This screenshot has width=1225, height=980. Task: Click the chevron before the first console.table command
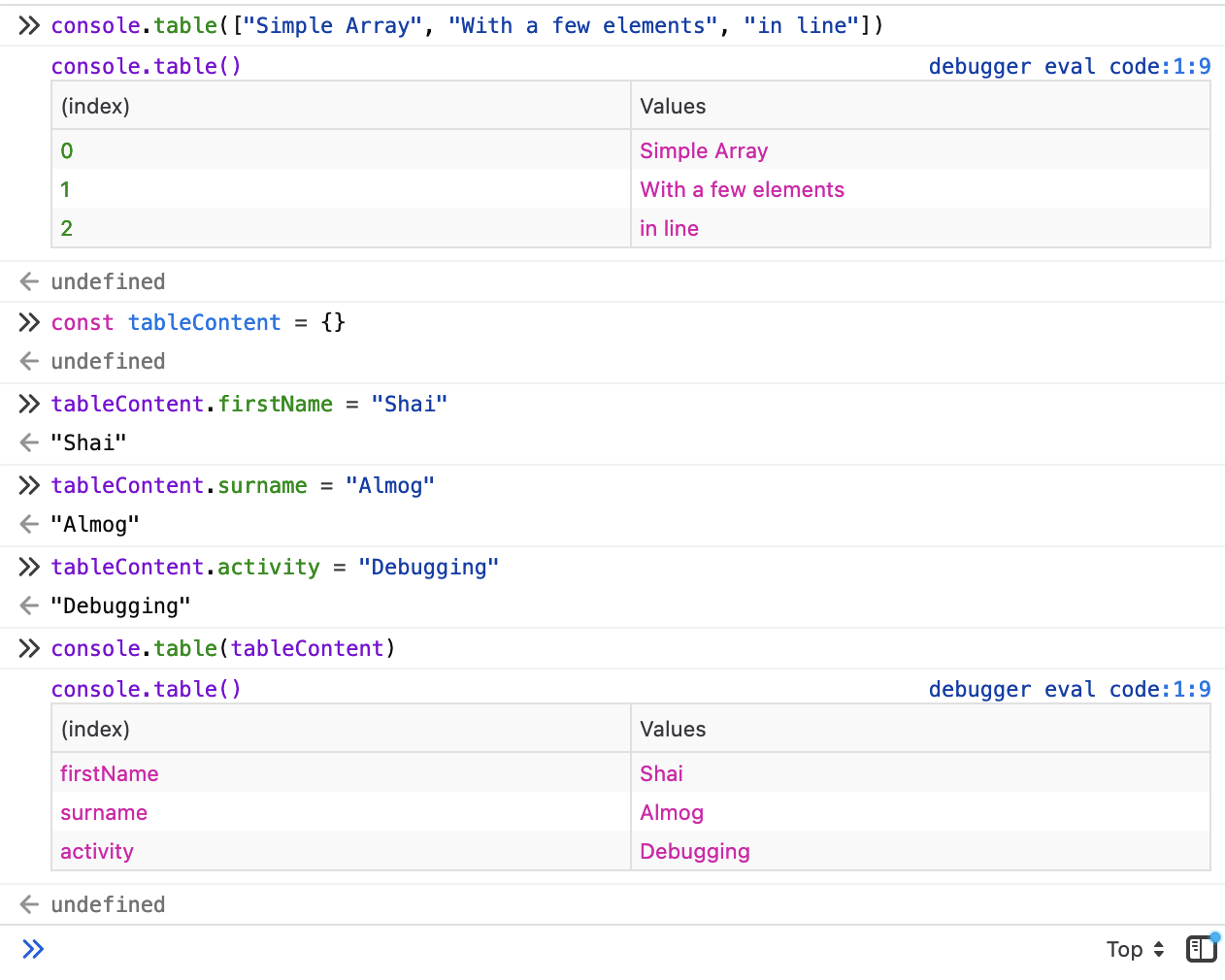[28, 25]
